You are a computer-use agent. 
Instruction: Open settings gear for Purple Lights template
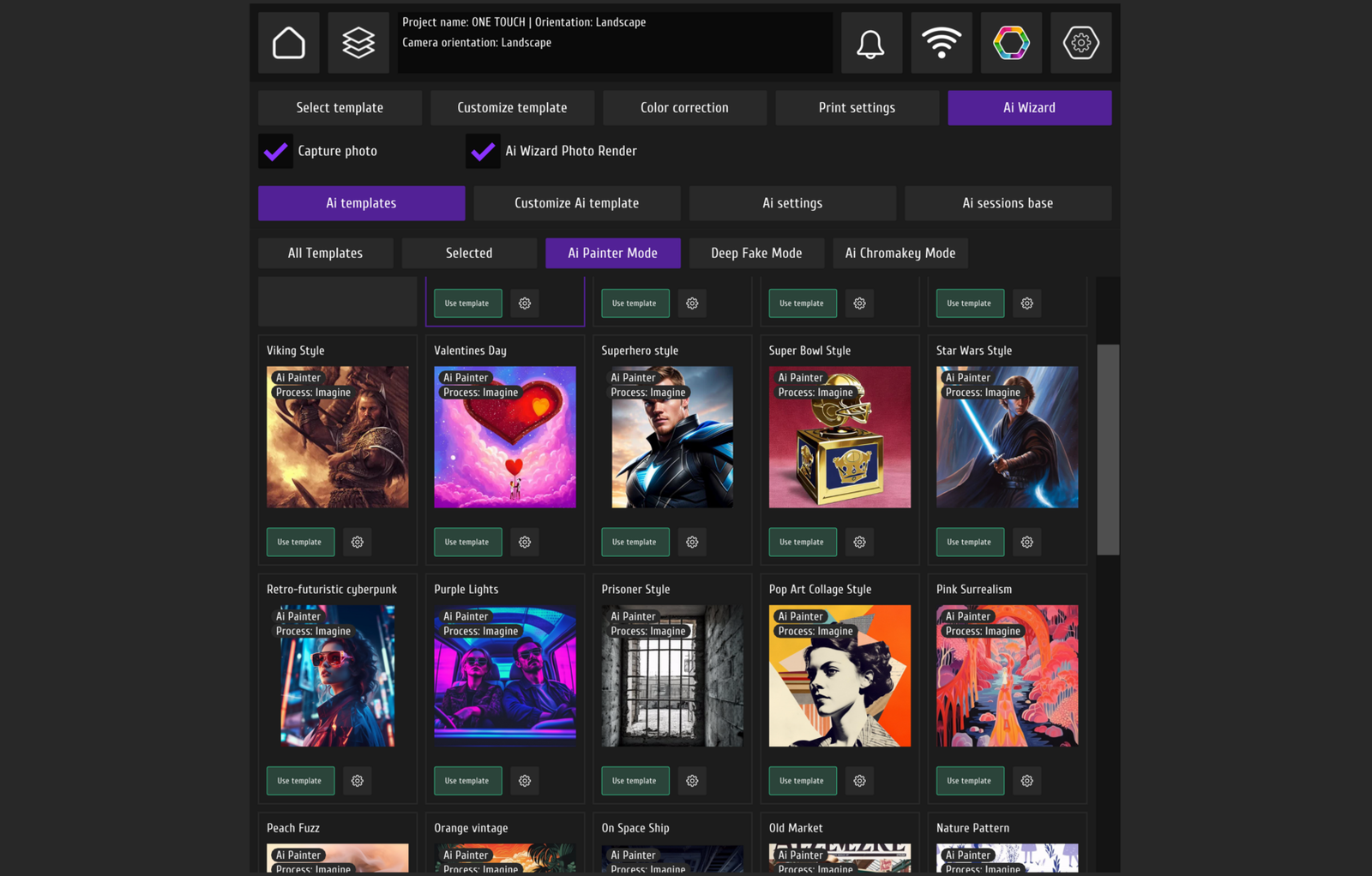coord(525,781)
